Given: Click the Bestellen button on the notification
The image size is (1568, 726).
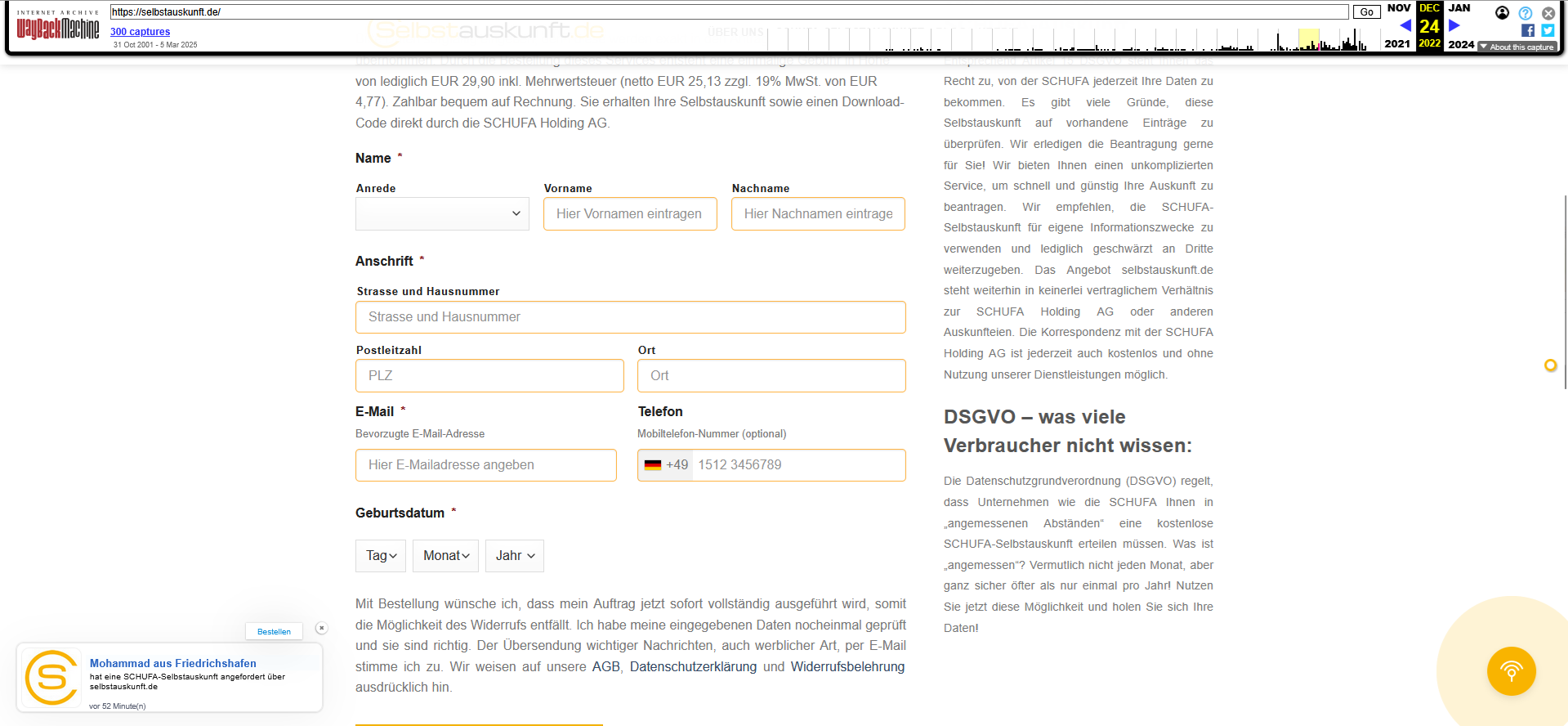Looking at the screenshot, I should pos(274,631).
